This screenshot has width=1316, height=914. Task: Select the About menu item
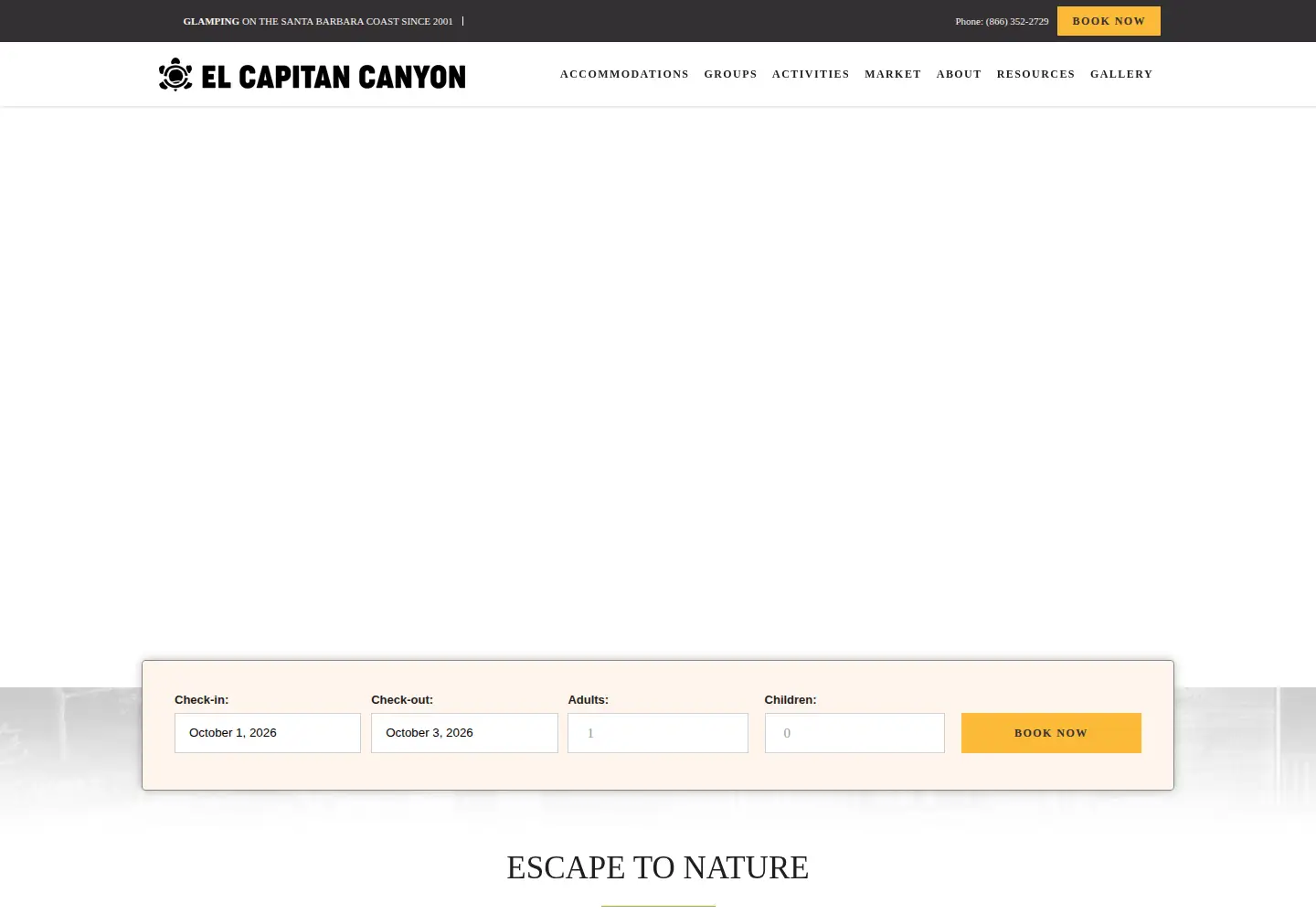pyautogui.click(x=959, y=74)
